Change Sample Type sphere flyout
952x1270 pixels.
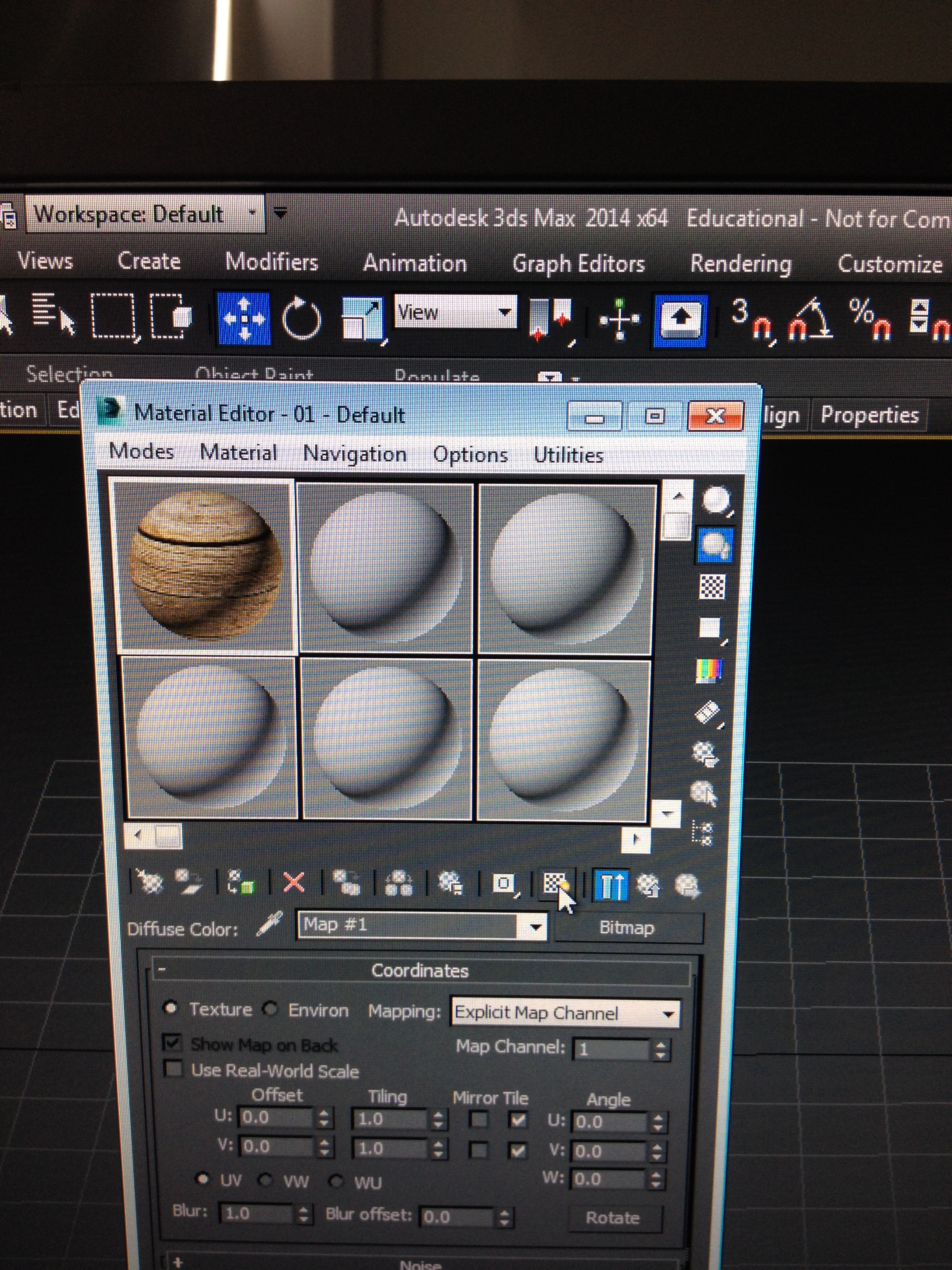click(x=716, y=501)
